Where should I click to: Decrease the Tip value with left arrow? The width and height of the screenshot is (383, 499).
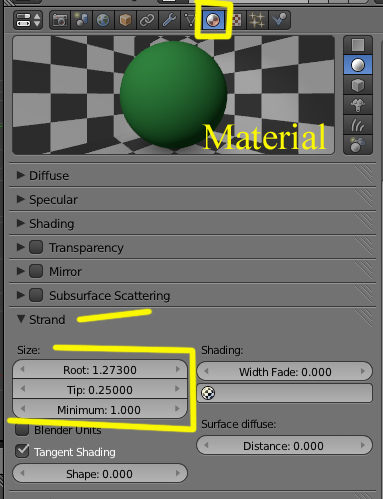pyautogui.click(x=22, y=389)
